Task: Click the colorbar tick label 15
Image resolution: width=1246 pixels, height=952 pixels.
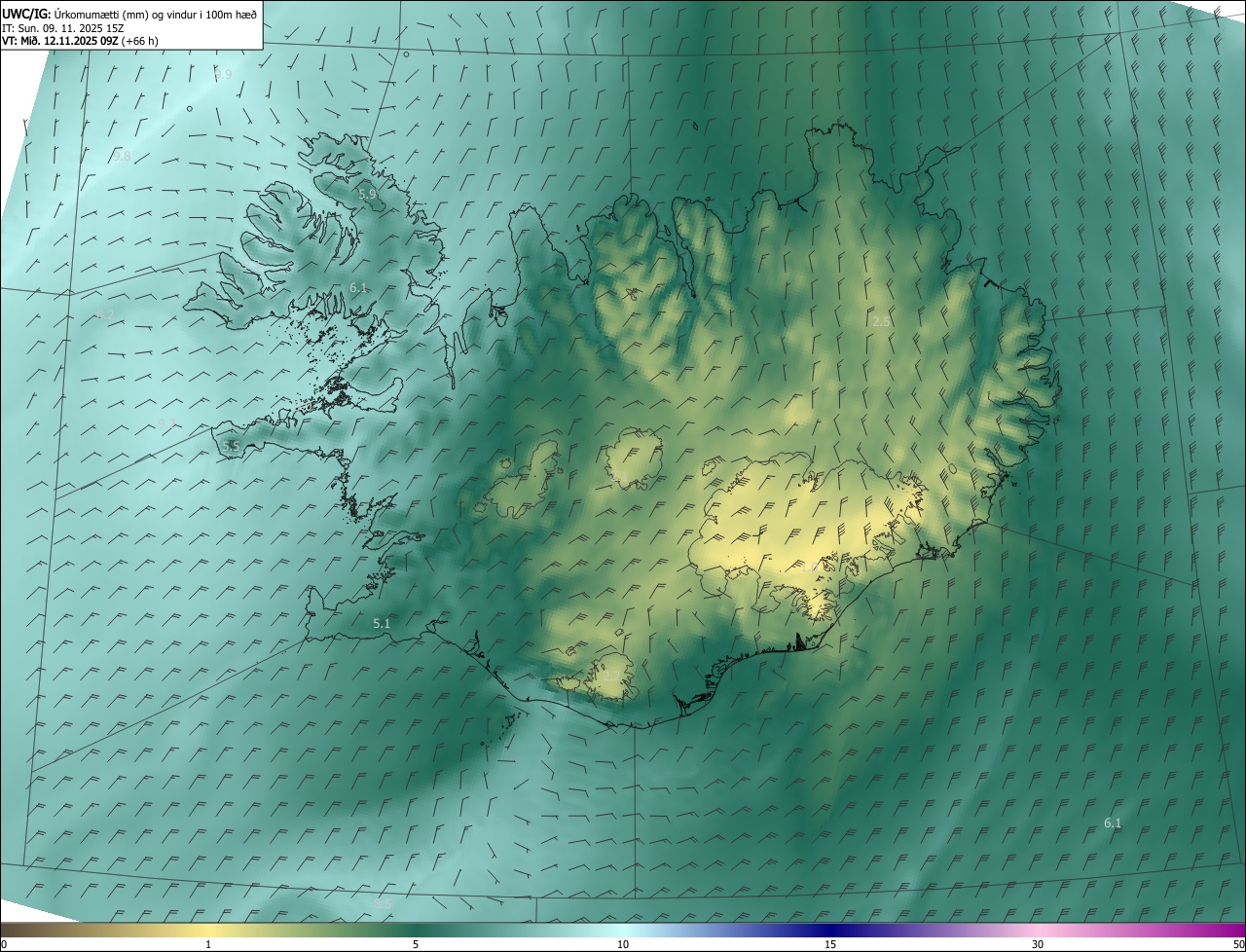Action: point(830,944)
